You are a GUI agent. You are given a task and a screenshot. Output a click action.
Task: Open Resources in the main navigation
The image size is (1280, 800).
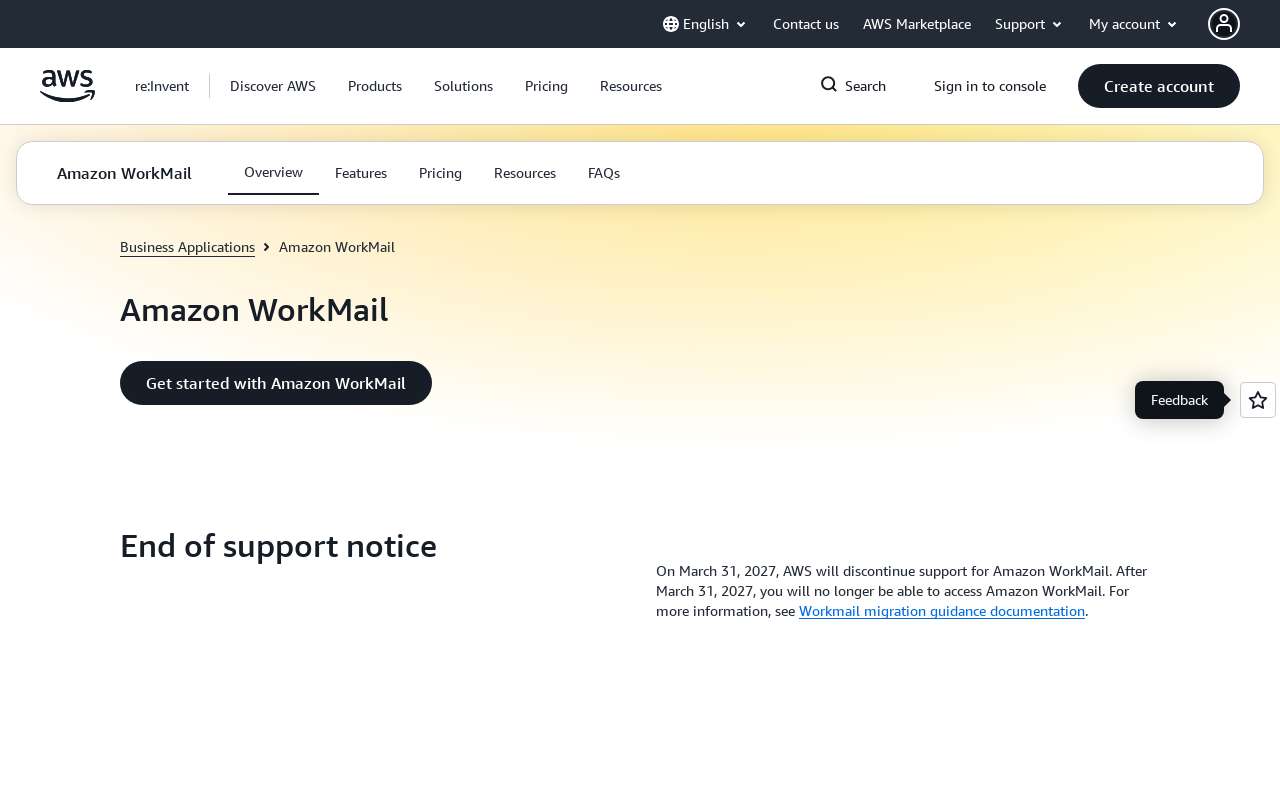point(631,86)
